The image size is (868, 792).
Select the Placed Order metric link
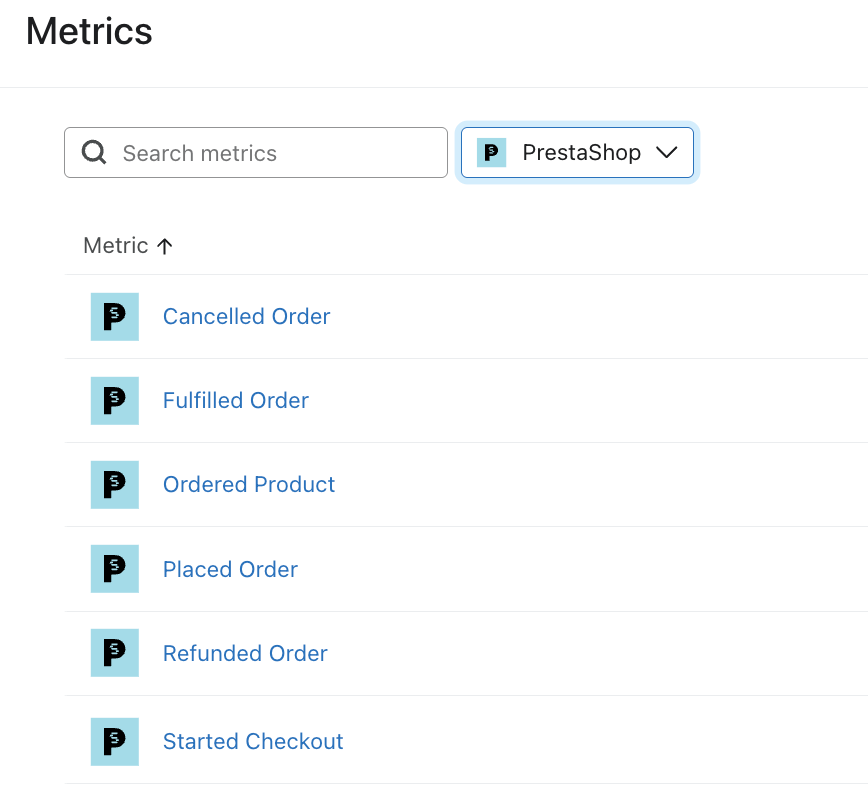(230, 570)
